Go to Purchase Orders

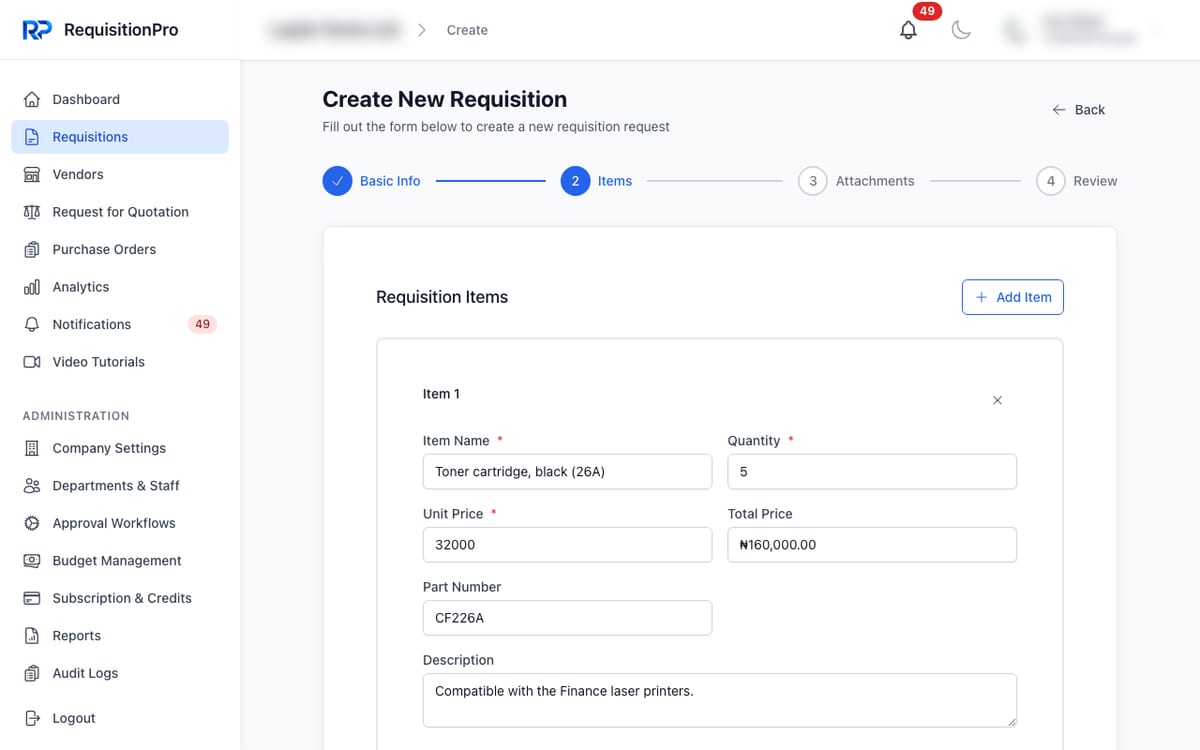(x=120, y=250)
